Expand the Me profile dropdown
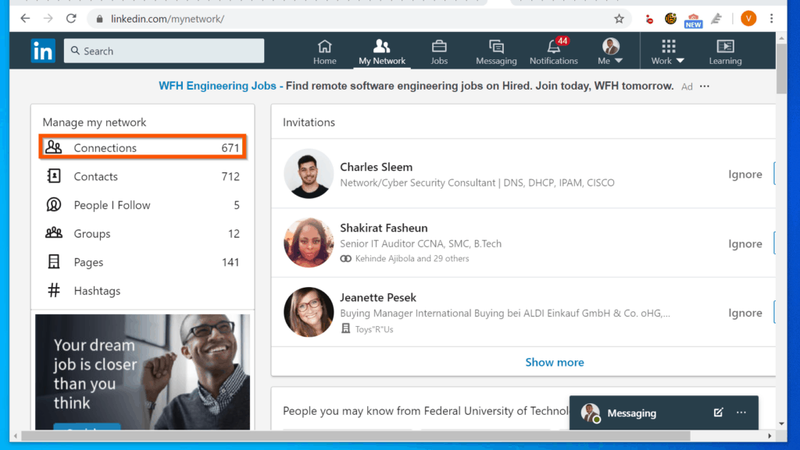 (610, 52)
